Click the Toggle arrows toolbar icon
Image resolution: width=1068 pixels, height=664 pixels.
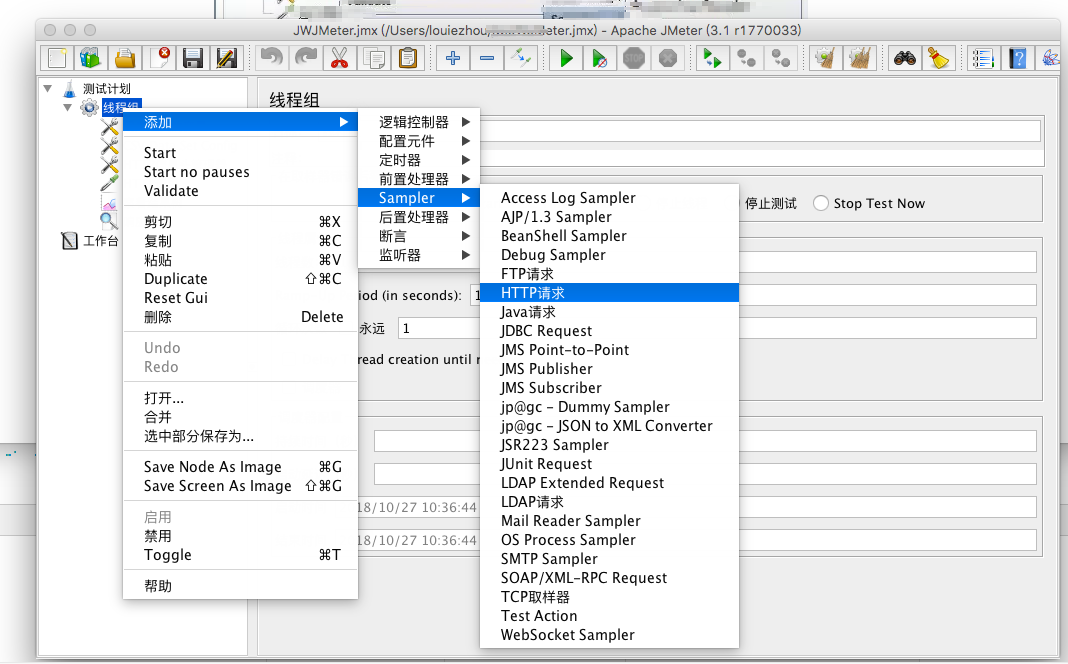(520, 59)
